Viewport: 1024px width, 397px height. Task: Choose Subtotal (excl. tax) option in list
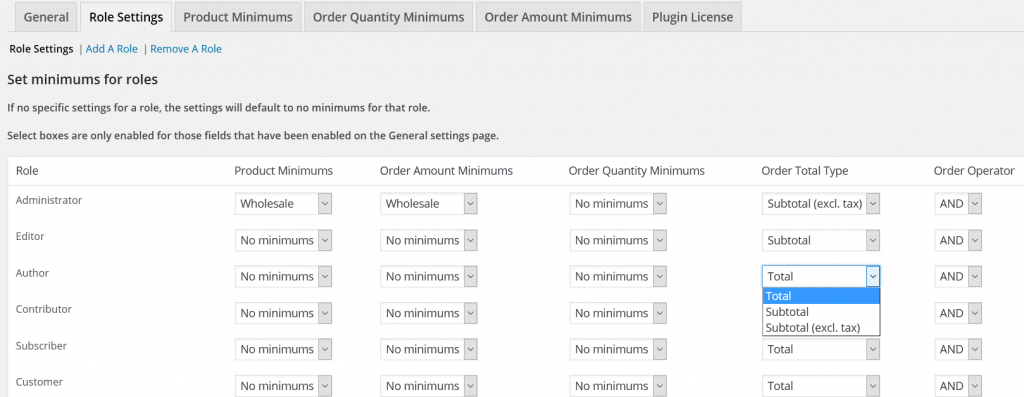[821, 327]
